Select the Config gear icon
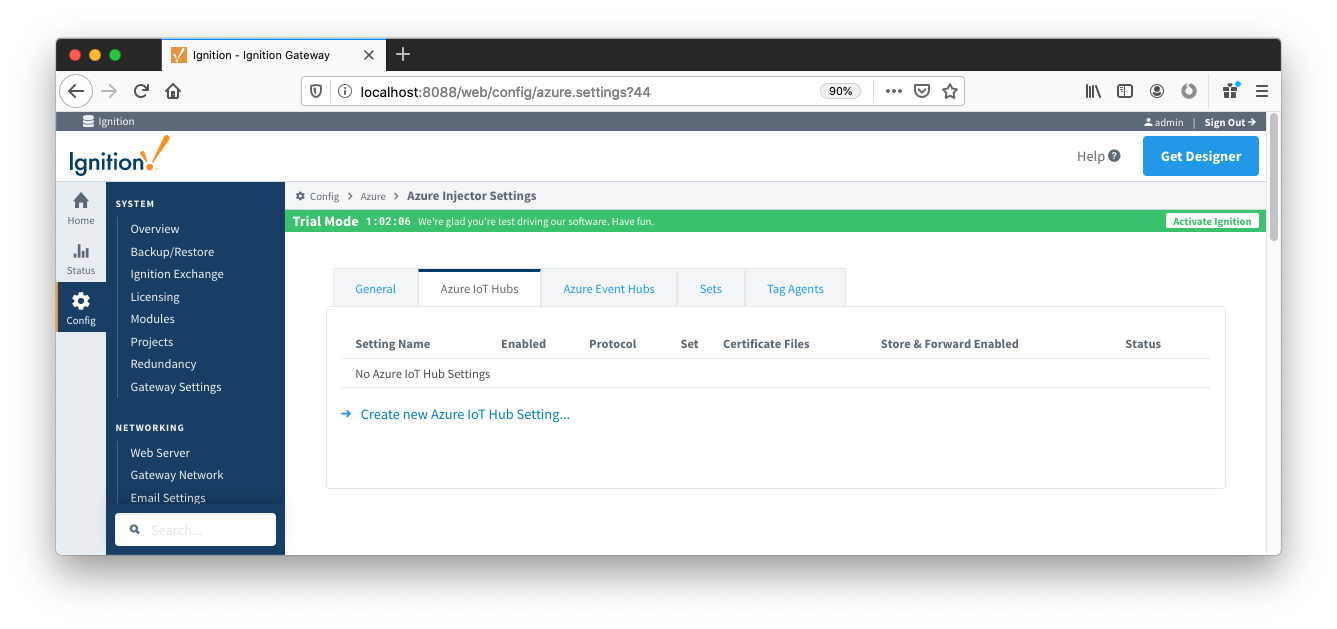The height and width of the screenshot is (629, 1337). click(81, 301)
